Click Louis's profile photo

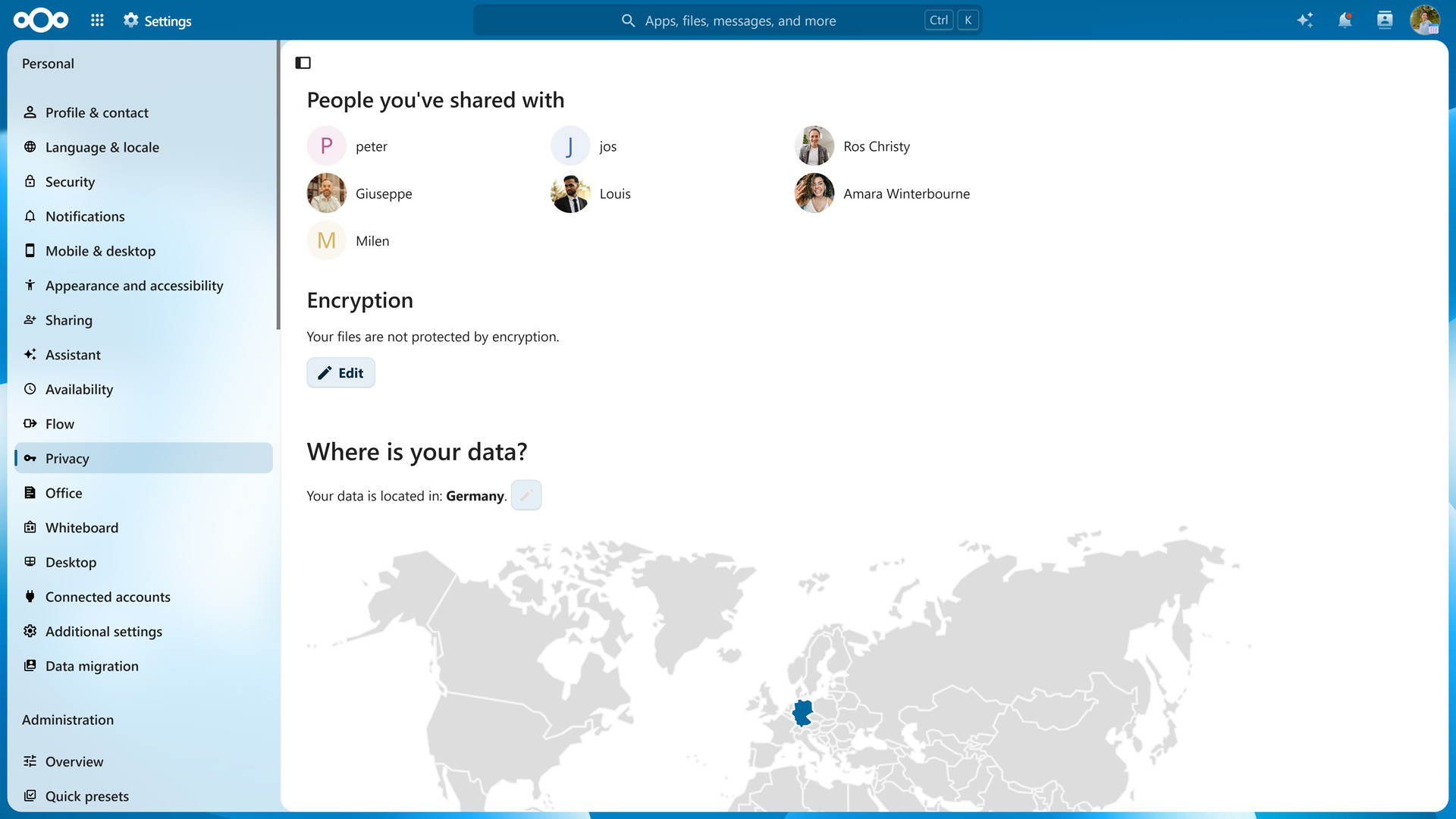tap(570, 193)
